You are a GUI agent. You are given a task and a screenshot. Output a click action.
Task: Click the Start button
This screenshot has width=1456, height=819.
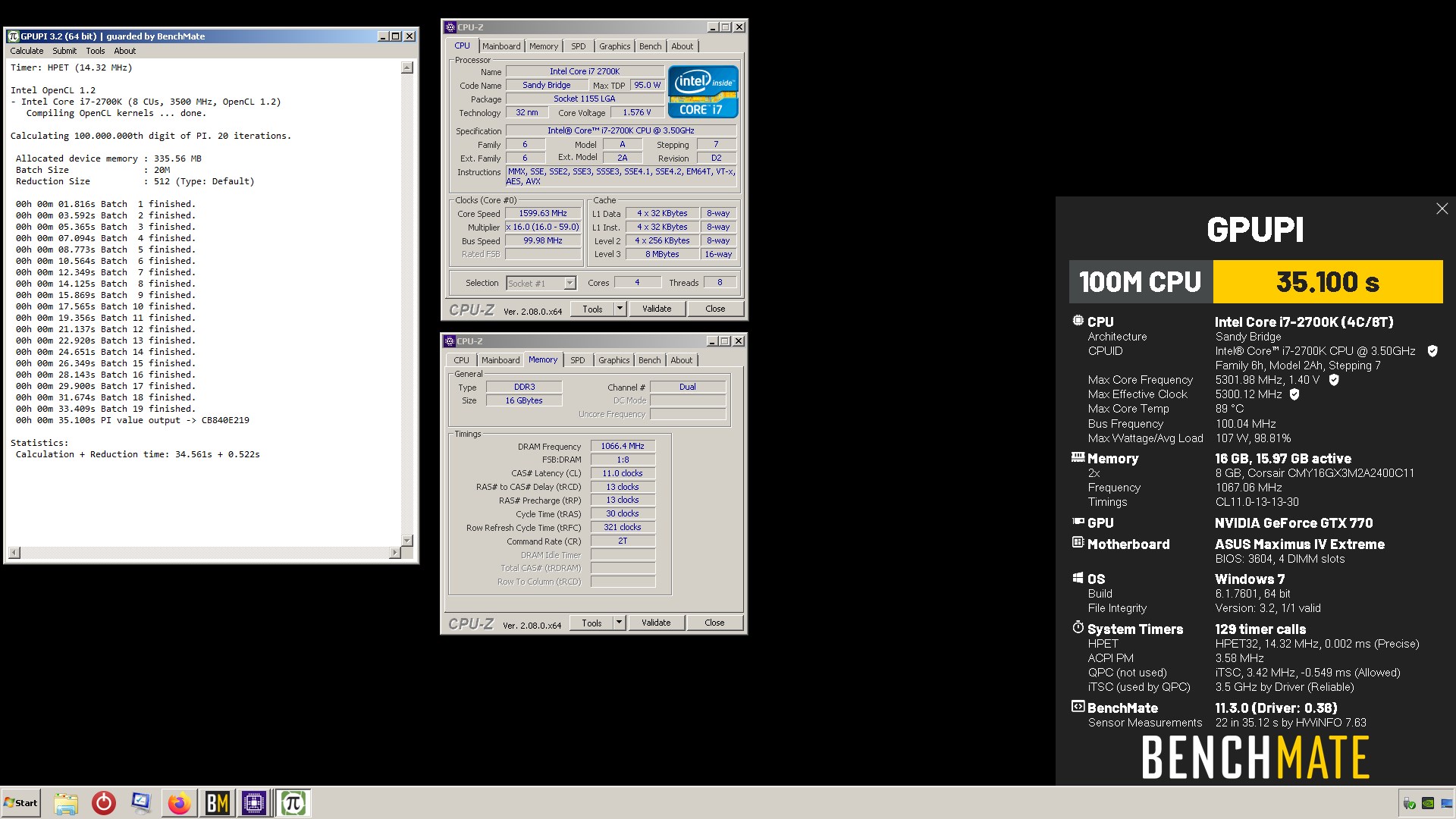21,803
